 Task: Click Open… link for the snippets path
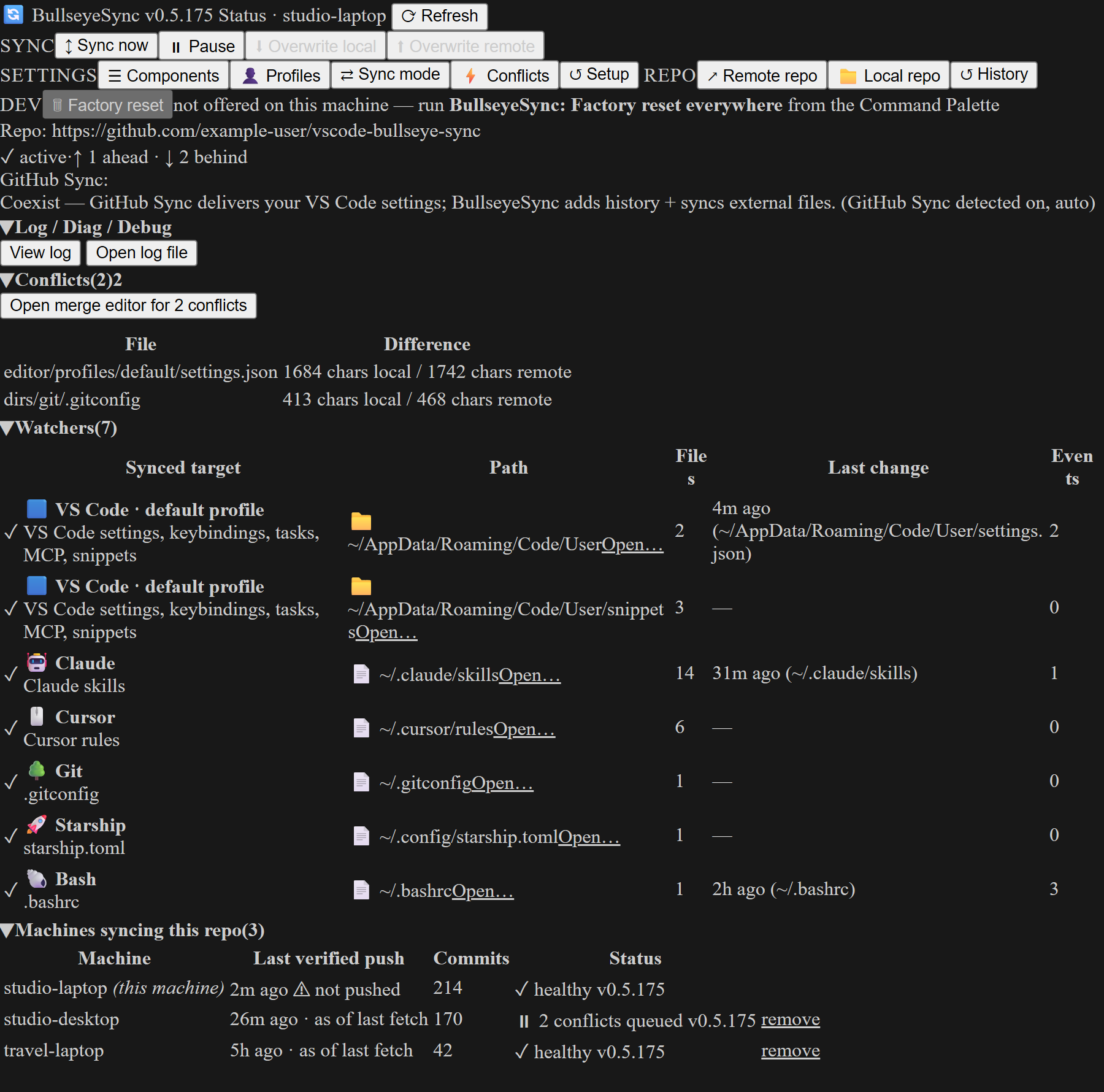(x=386, y=633)
